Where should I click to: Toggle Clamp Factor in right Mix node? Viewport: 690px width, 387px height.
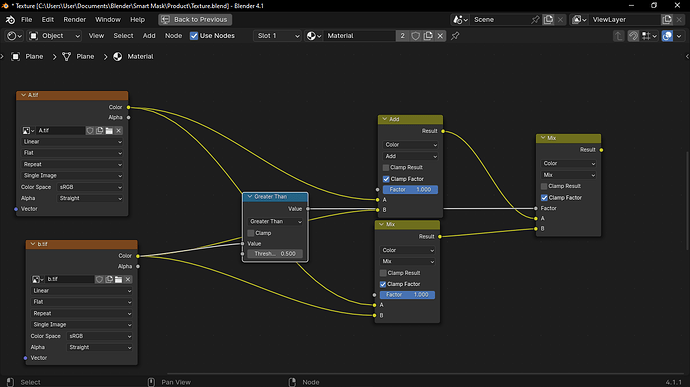544,198
